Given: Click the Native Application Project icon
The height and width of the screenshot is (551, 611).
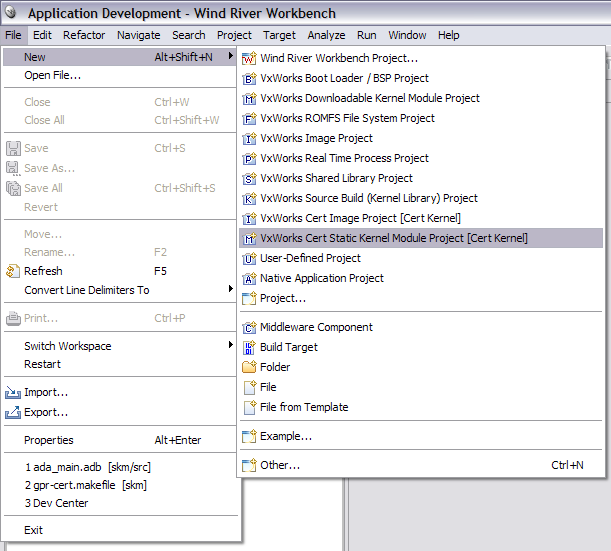Looking at the screenshot, I should [249, 278].
